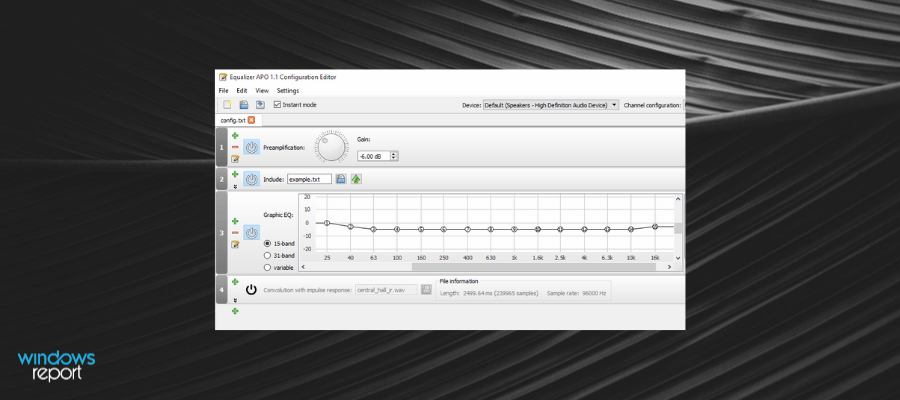
Task: Close the config.txt tab
Action: [x=251, y=121]
